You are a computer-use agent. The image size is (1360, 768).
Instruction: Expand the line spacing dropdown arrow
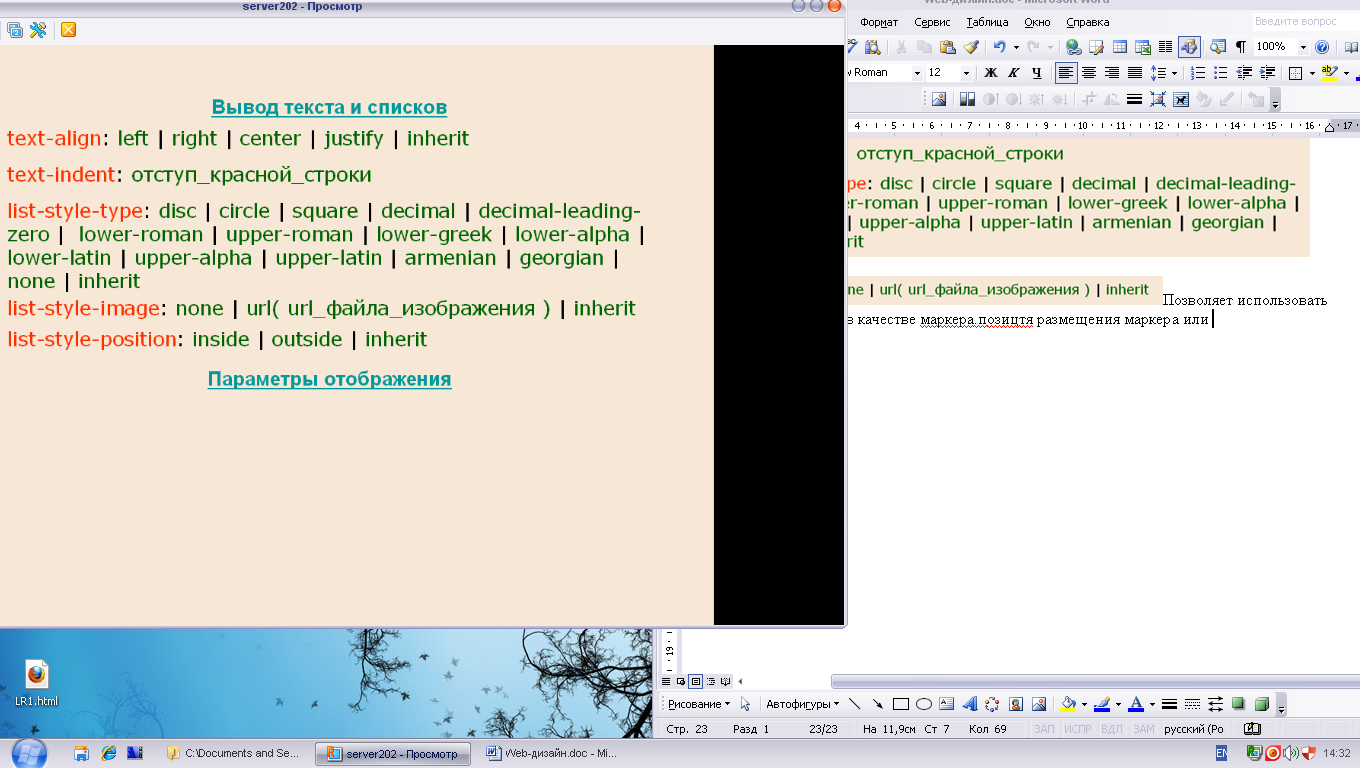[1174, 73]
